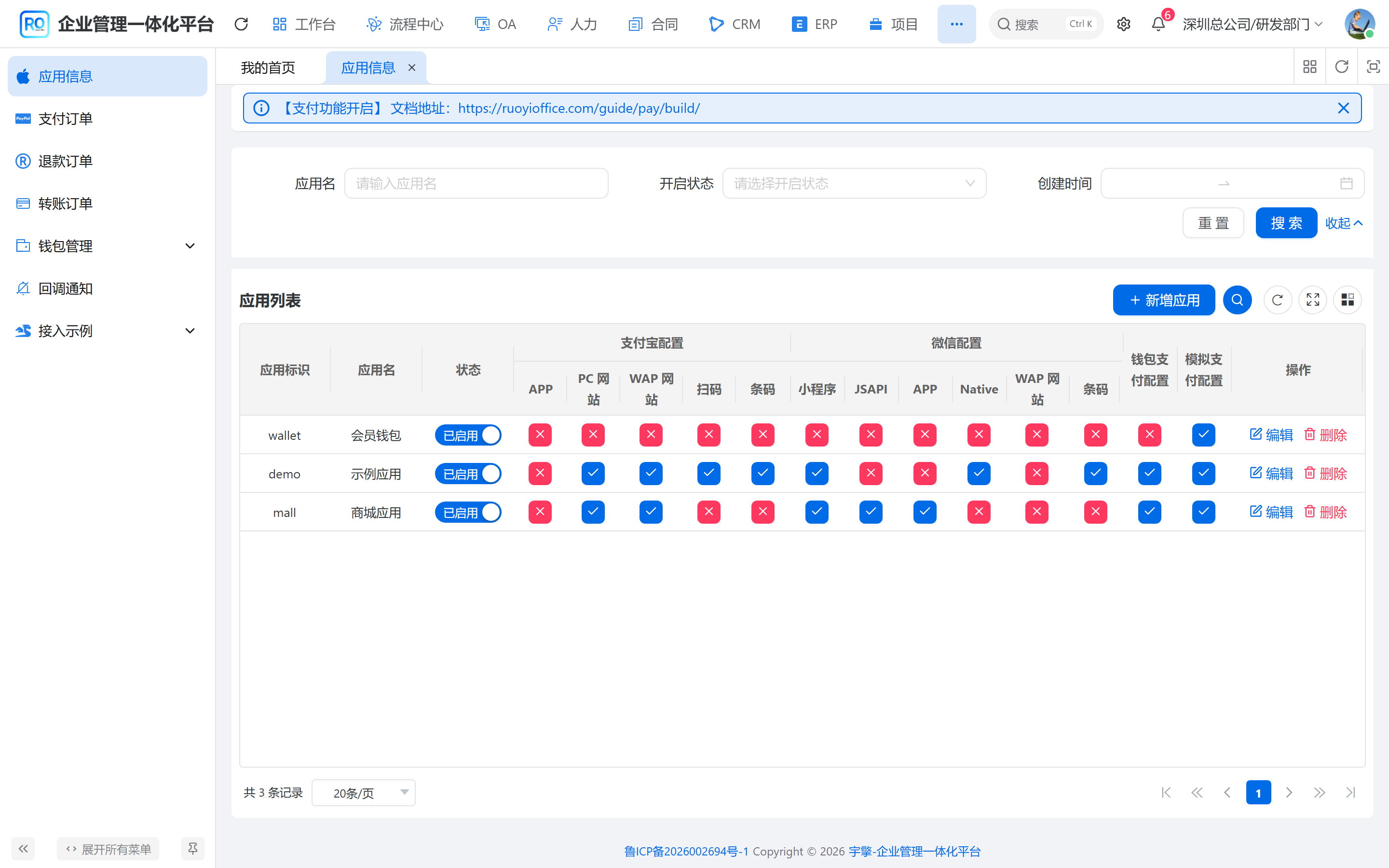
Task: Open the 20条/页 page size selector
Action: coord(363,793)
